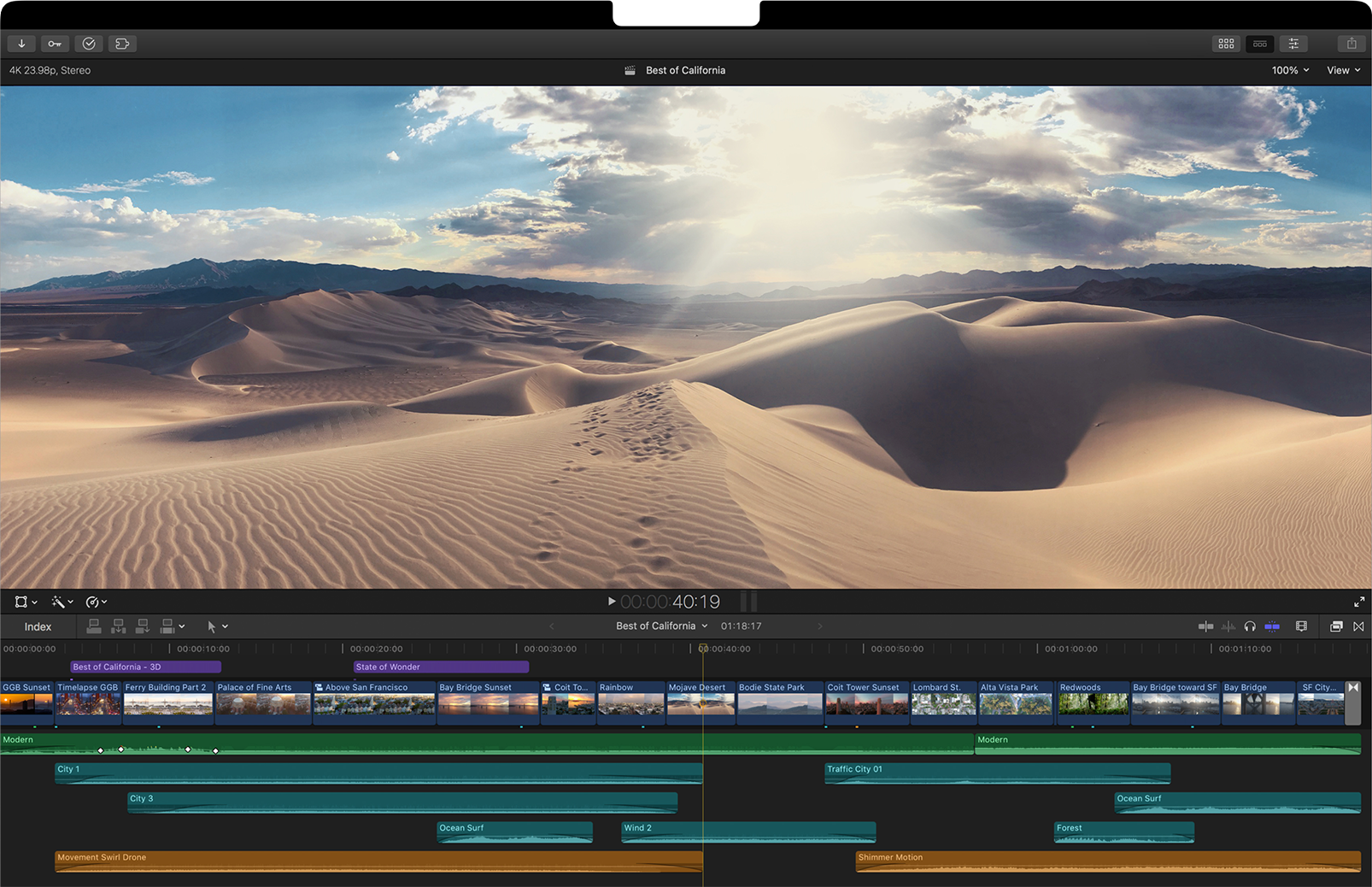Expand the viewer to full screen

click(x=1360, y=602)
